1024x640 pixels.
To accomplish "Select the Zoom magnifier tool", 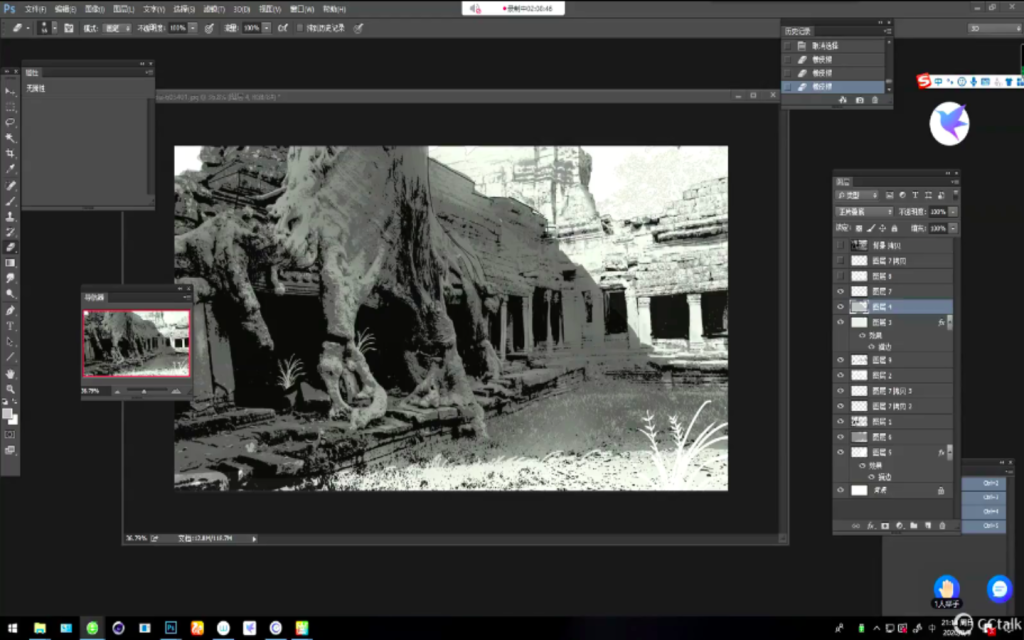I will coord(11,389).
